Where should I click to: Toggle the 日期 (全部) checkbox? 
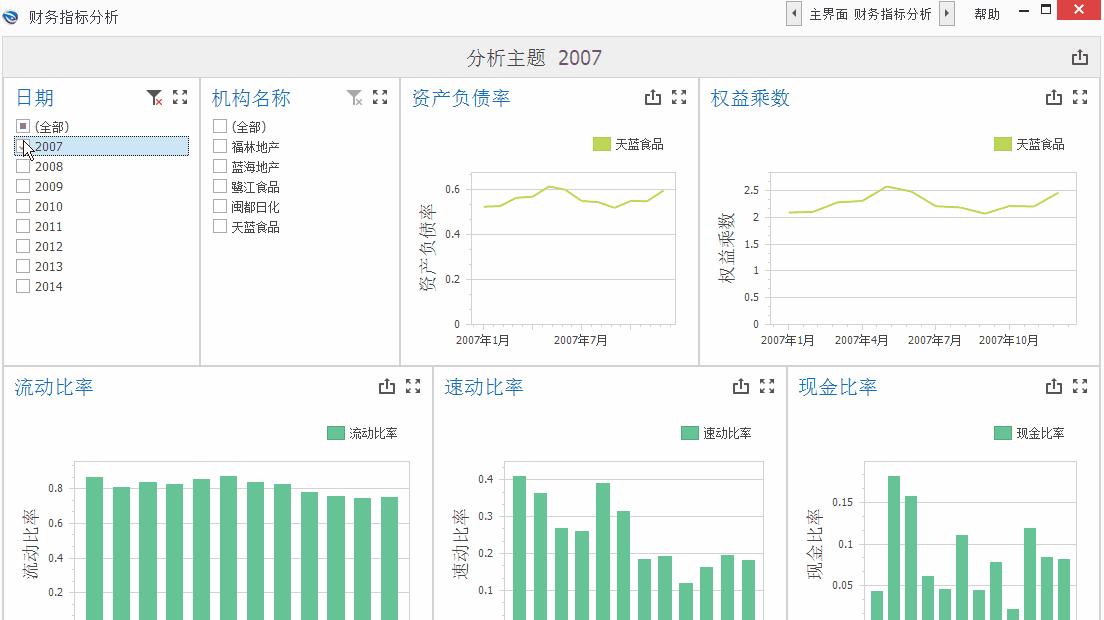23,126
